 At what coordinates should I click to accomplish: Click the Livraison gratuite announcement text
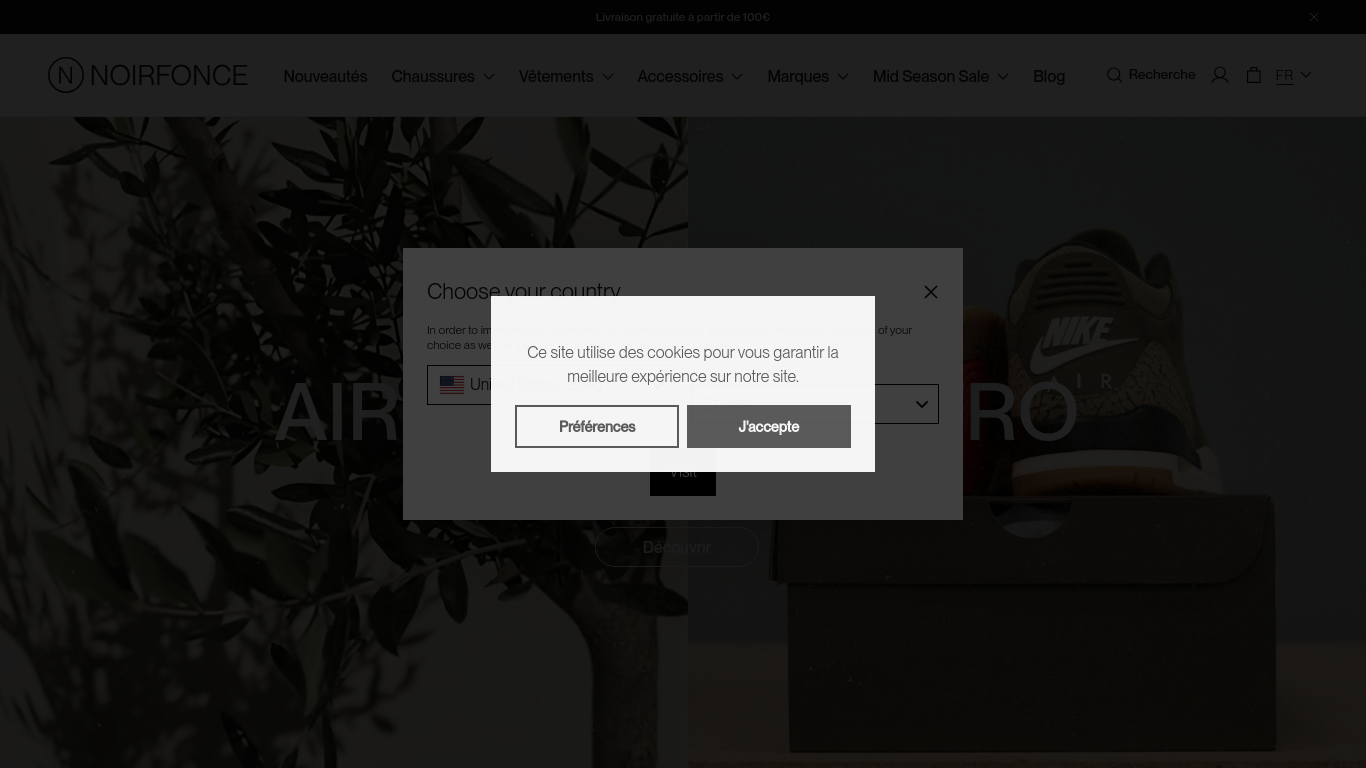(x=683, y=17)
